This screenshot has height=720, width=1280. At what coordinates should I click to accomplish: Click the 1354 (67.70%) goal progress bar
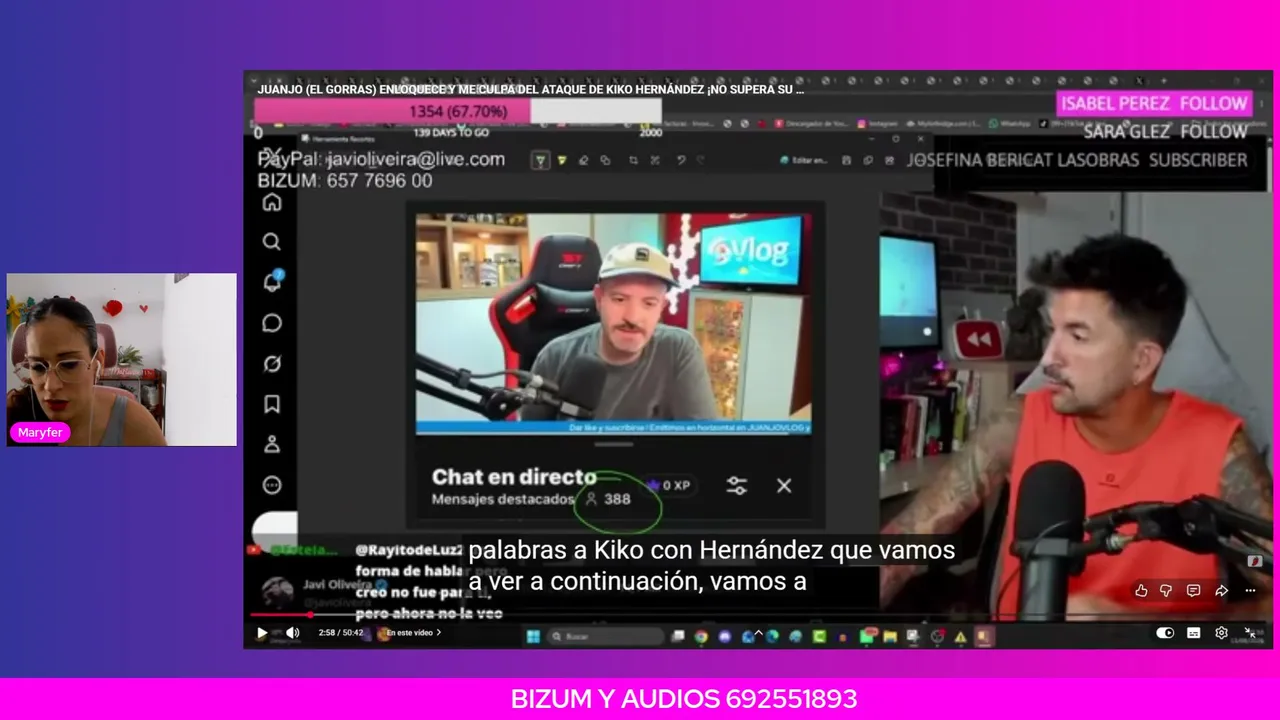tap(458, 111)
